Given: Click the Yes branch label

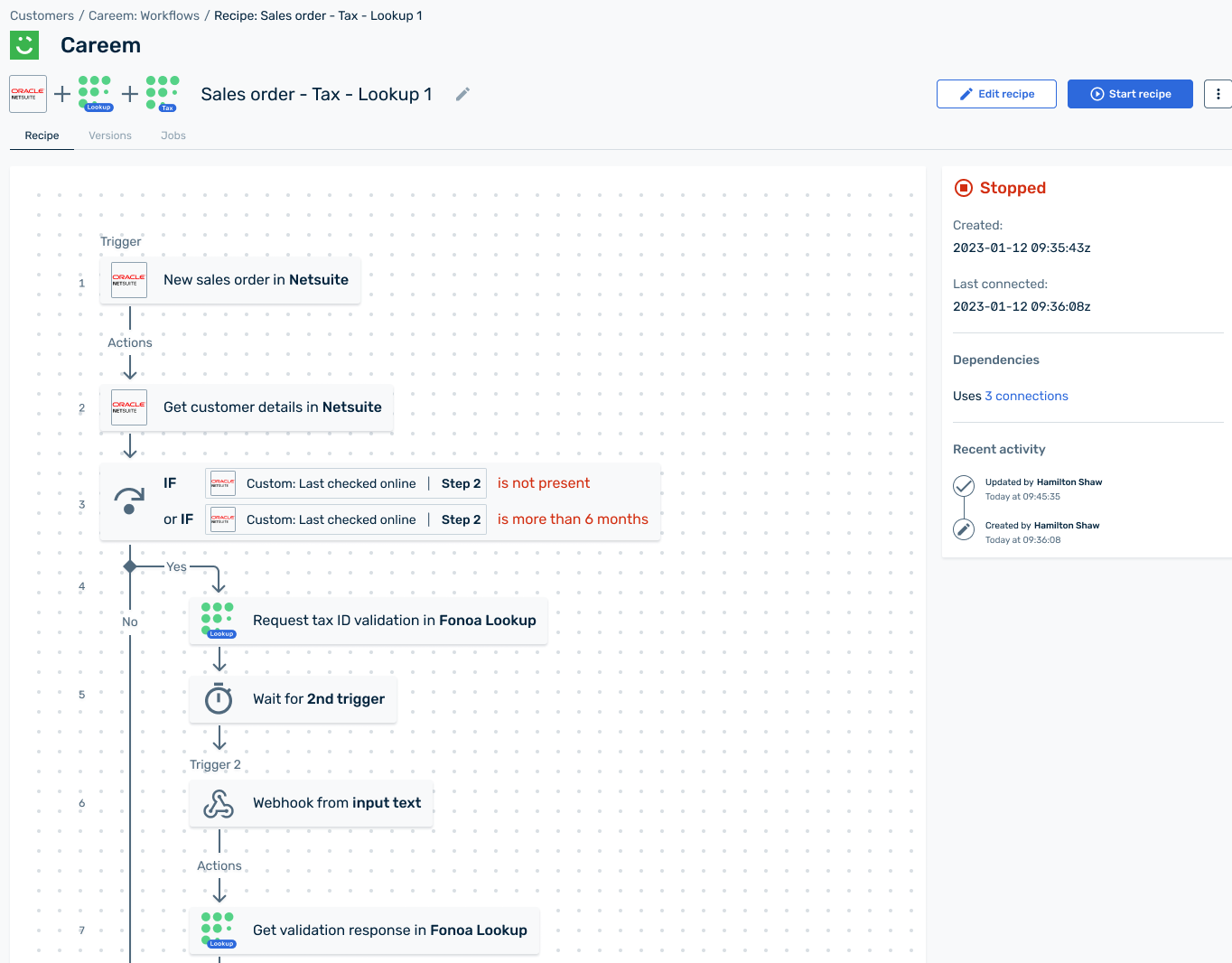Looking at the screenshot, I should (x=176, y=567).
